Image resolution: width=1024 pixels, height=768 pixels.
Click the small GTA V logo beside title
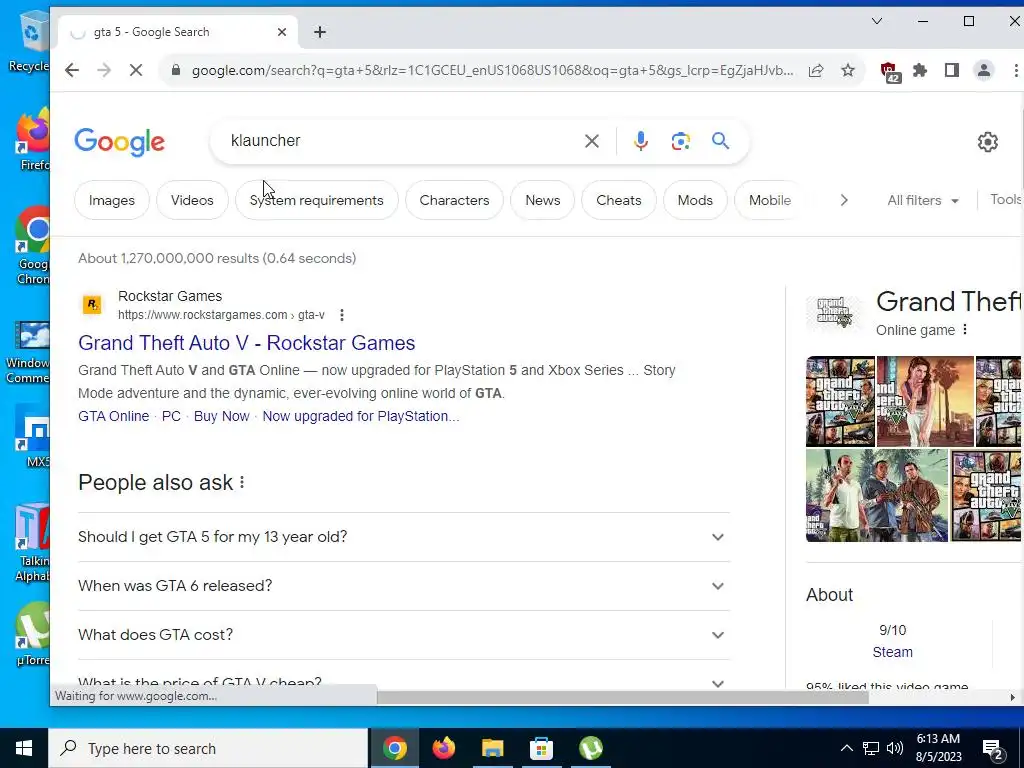(835, 312)
